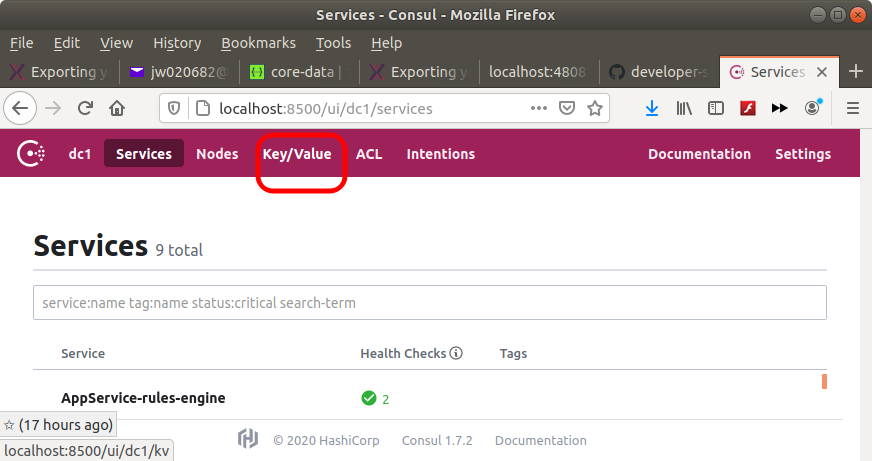Click the green passing check icon

pos(369,398)
